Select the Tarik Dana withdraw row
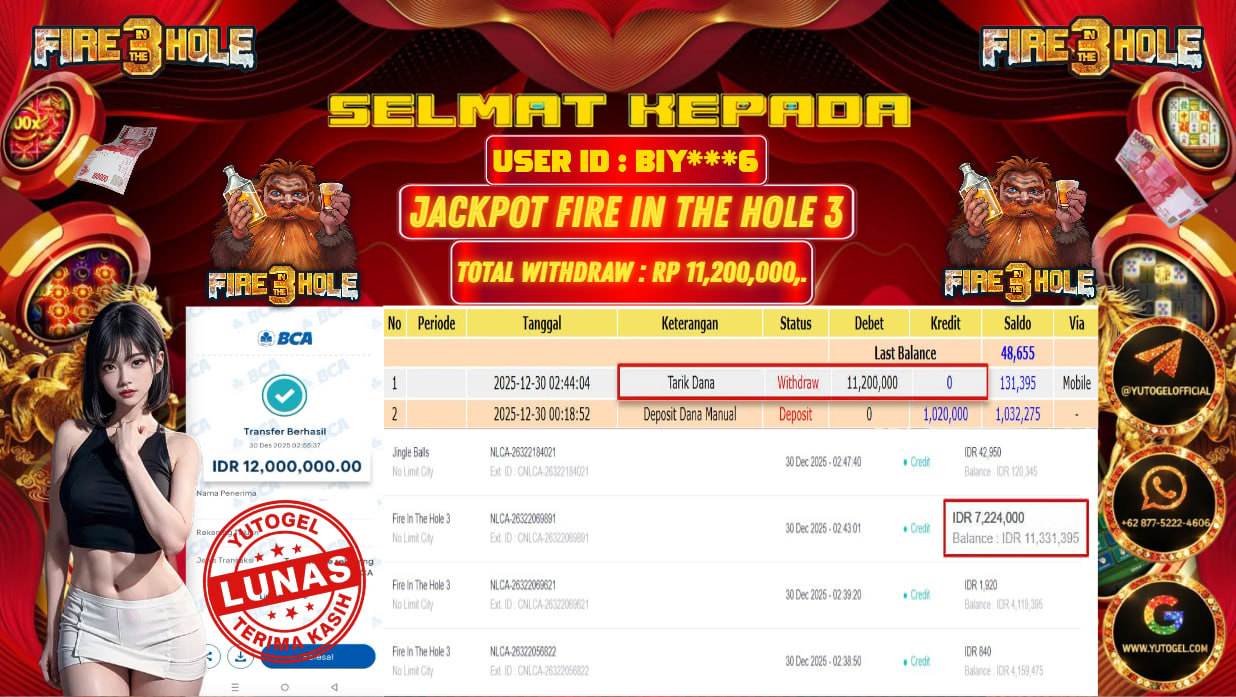This screenshot has width=1236, height=697. pyautogui.click(x=741, y=383)
